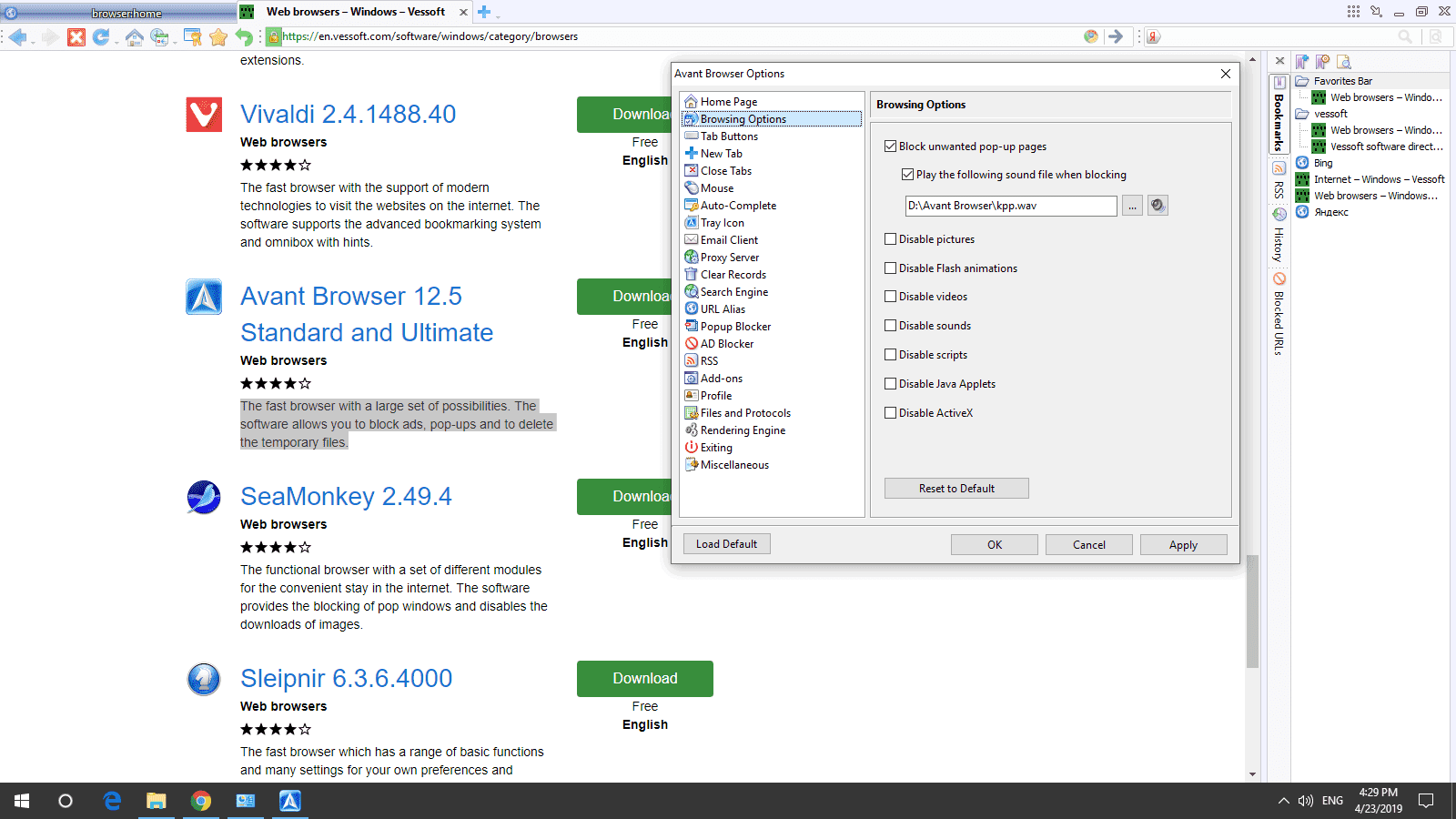Click the sound file path field

(x=1011, y=206)
